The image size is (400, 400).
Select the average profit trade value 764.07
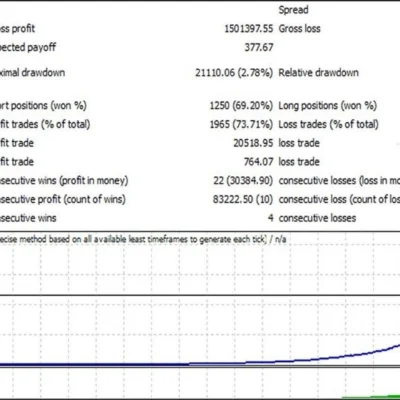[259, 162]
